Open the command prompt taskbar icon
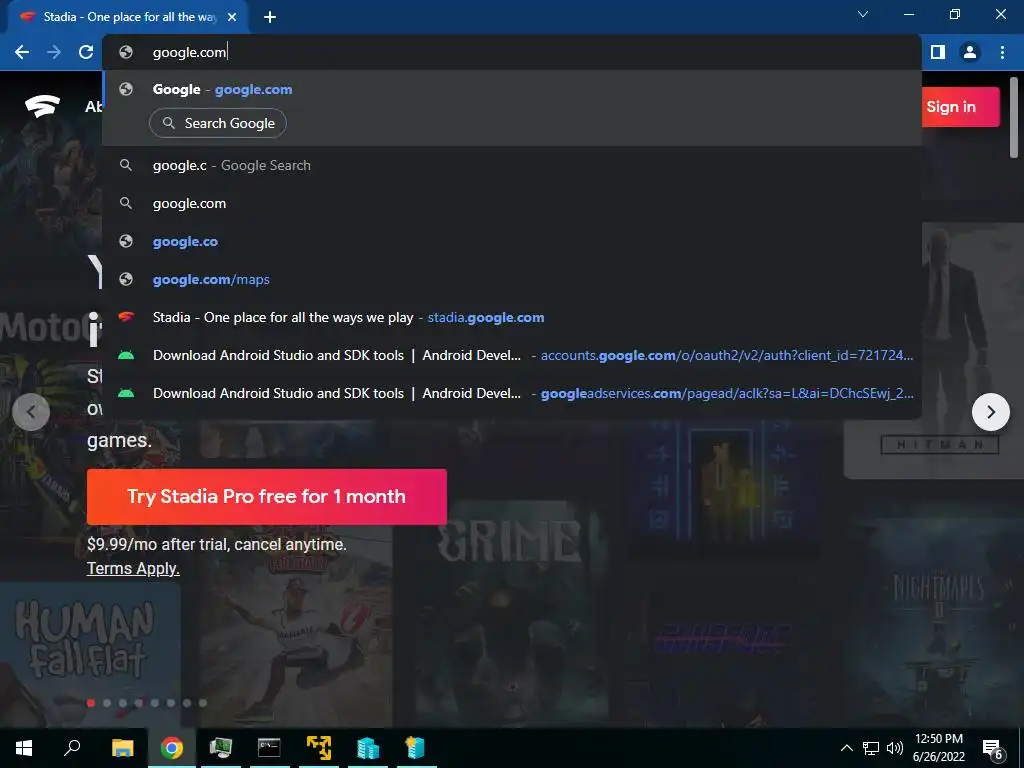 tap(269, 748)
